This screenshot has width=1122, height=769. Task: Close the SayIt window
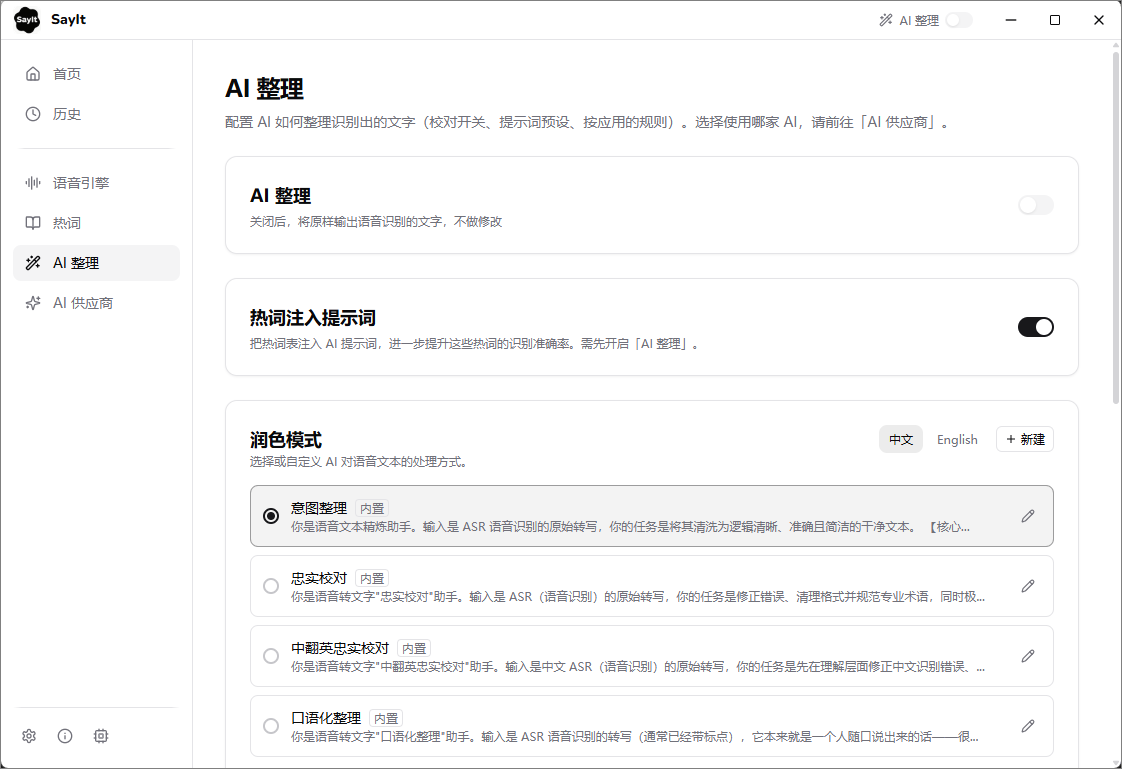coord(1098,20)
